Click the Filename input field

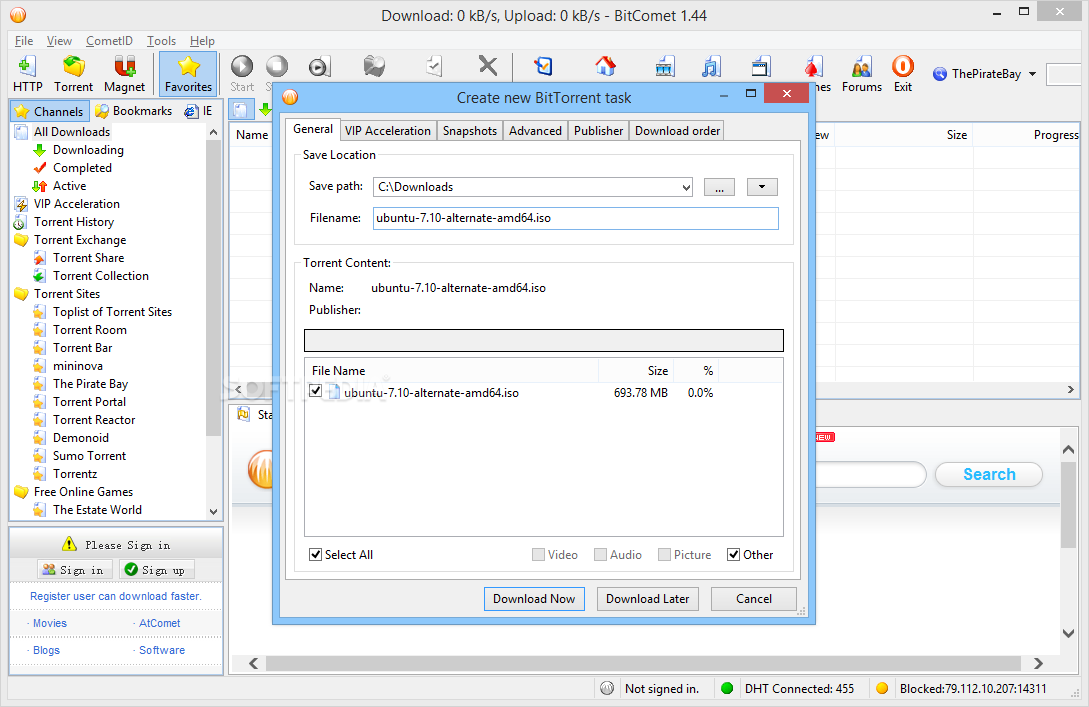(x=576, y=218)
